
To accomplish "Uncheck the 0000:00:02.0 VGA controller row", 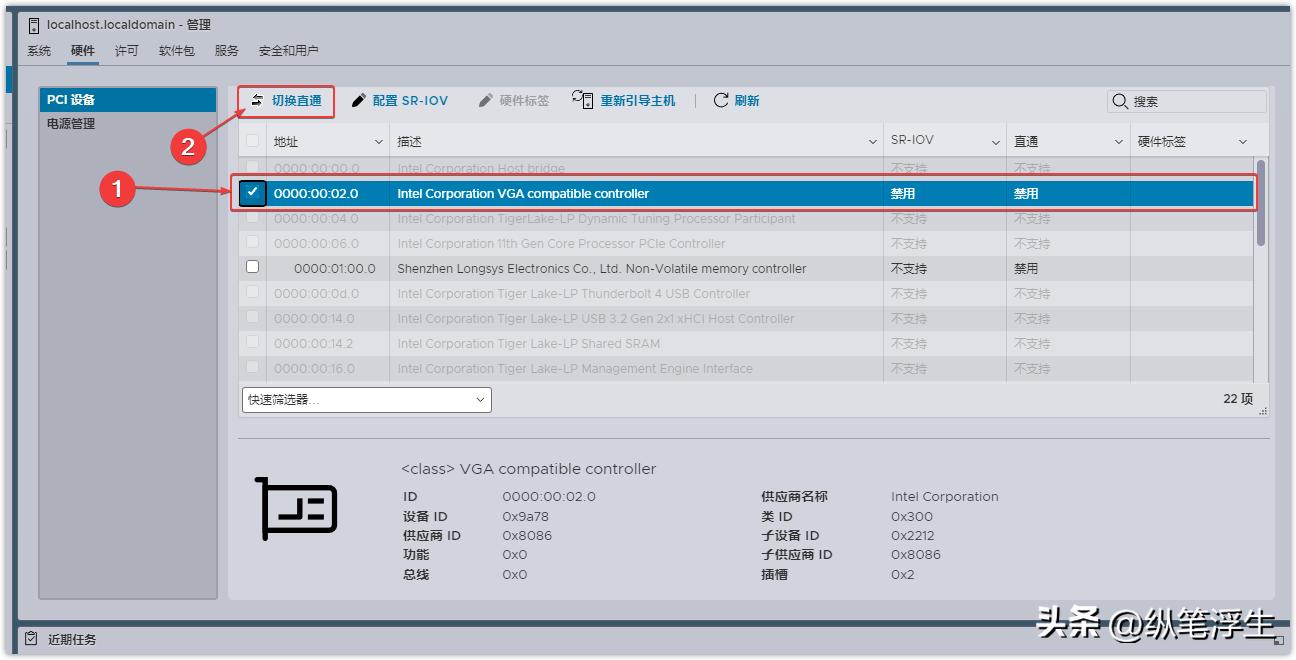I will pyautogui.click(x=254, y=193).
